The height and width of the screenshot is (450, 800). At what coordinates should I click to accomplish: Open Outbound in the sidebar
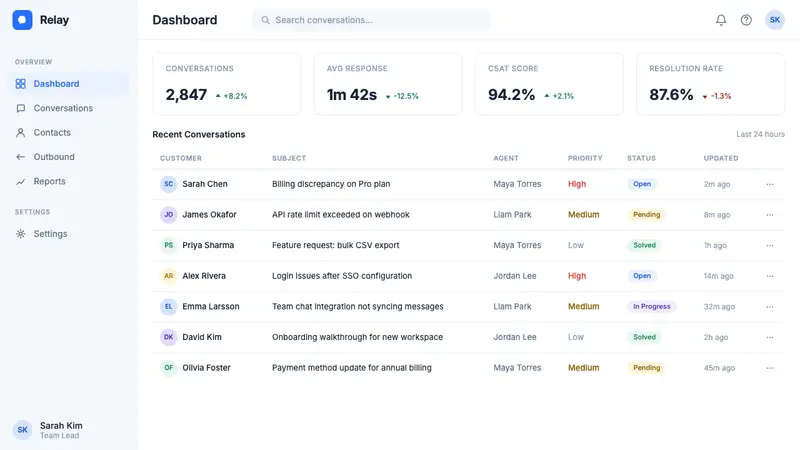coord(68,157)
